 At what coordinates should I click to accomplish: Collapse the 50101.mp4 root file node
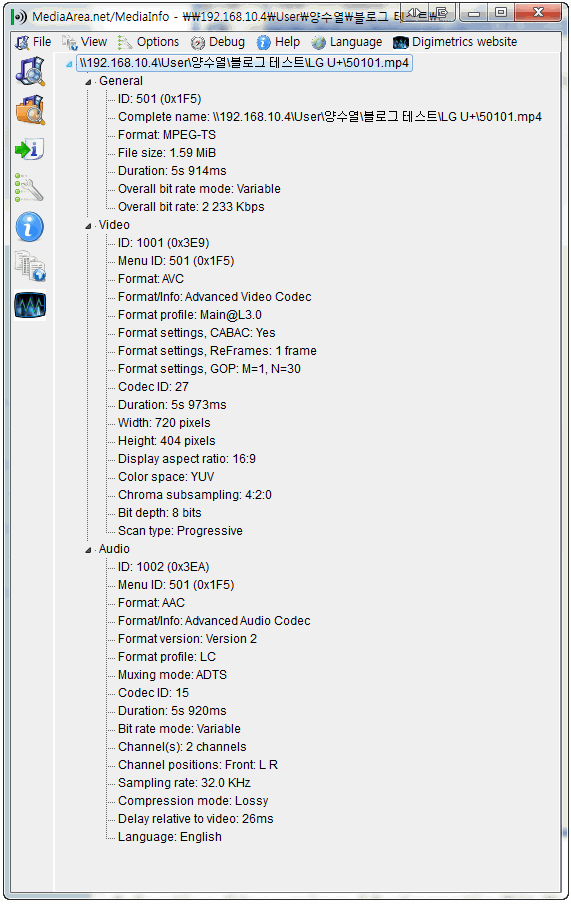pos(69,63)
